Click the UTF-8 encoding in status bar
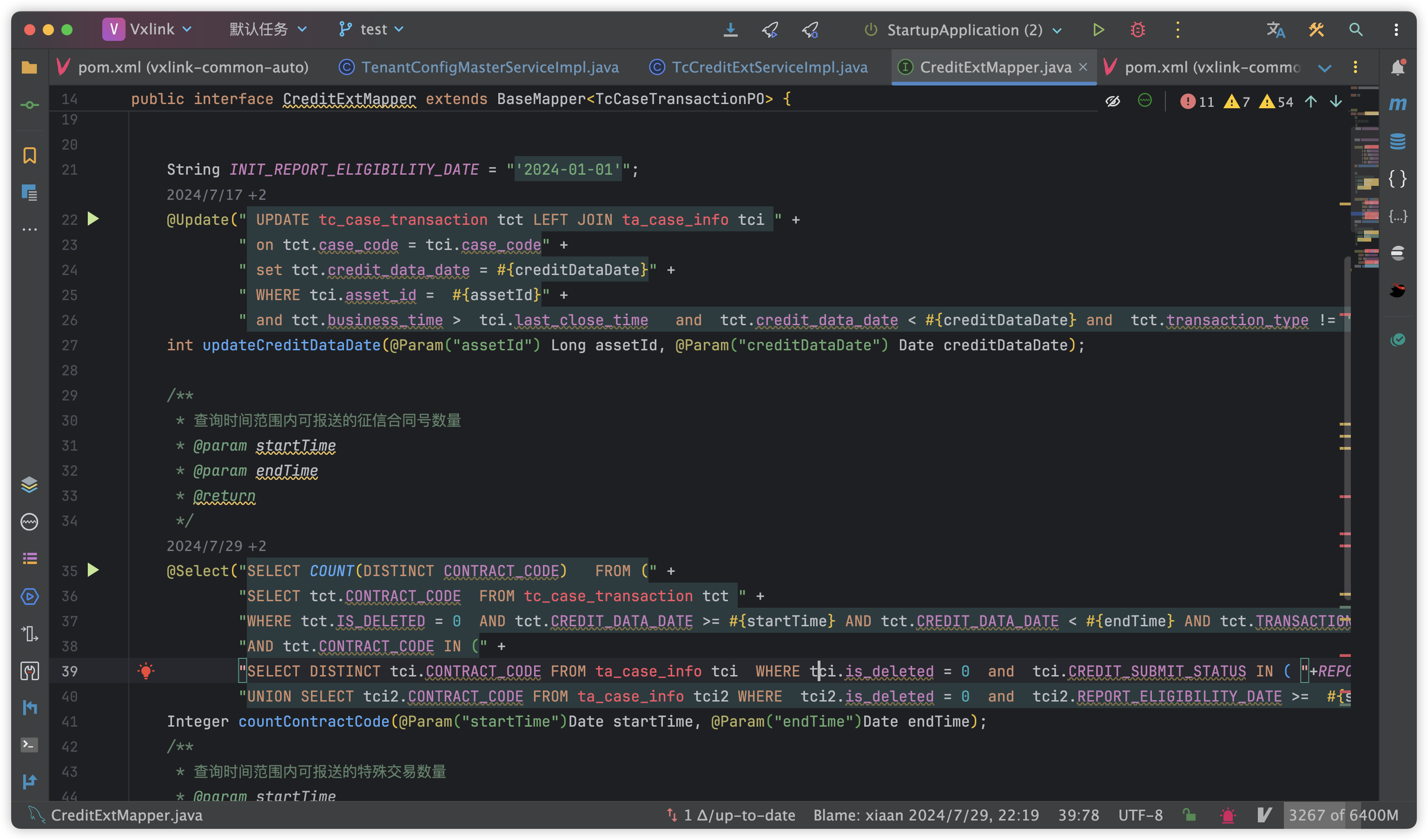1428x840 pixels. click(1140, 815)
